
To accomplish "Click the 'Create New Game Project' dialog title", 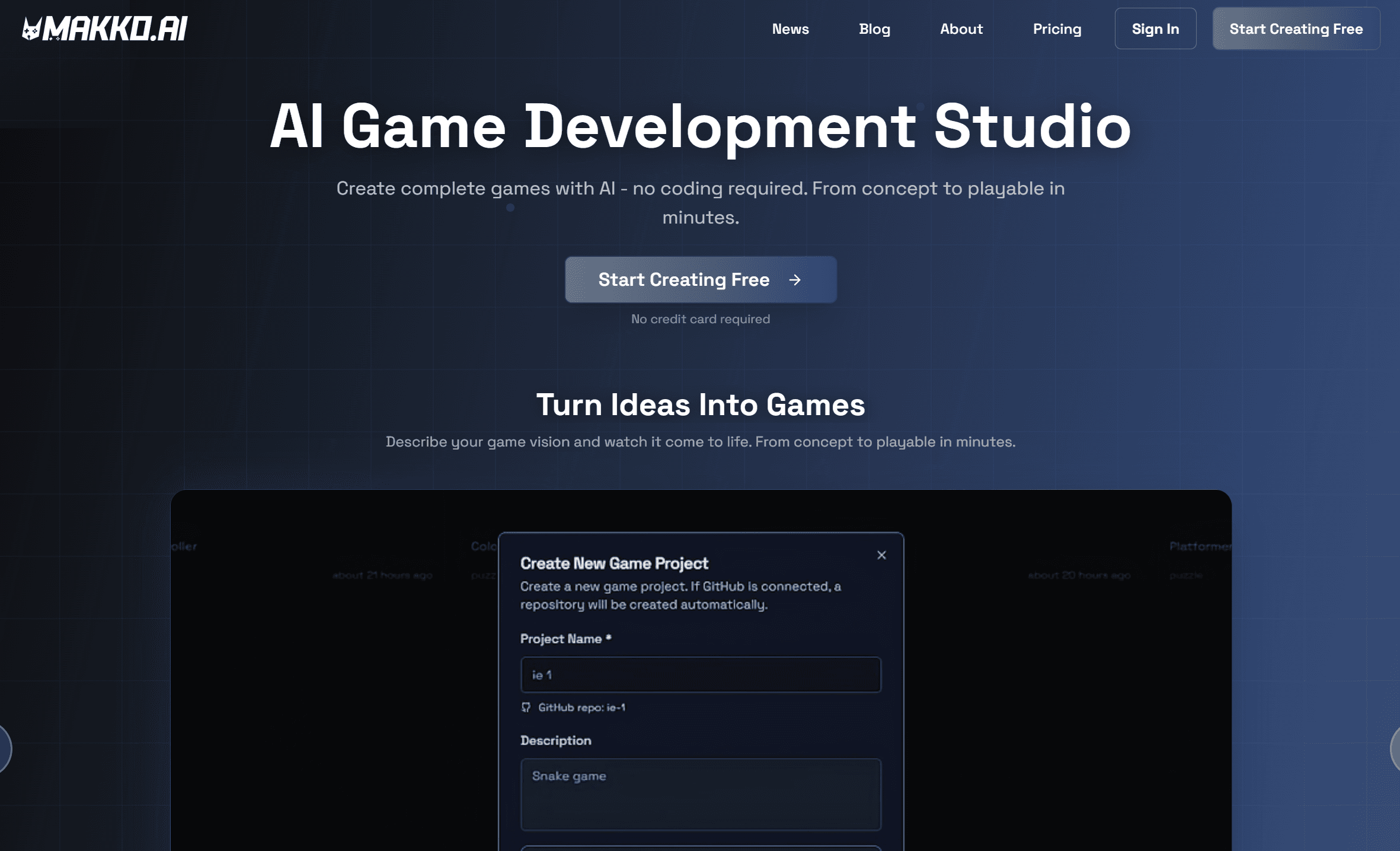I will tap(614, 563).
